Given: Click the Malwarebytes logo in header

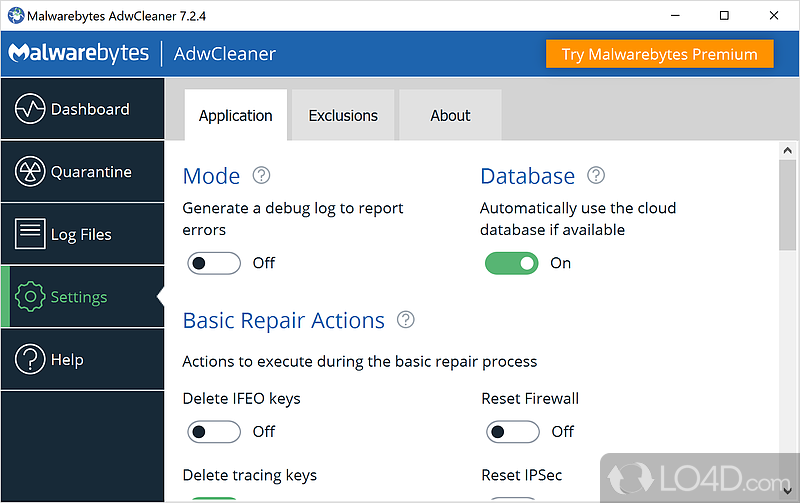Looking at the screenshot, I should (78, 54).
